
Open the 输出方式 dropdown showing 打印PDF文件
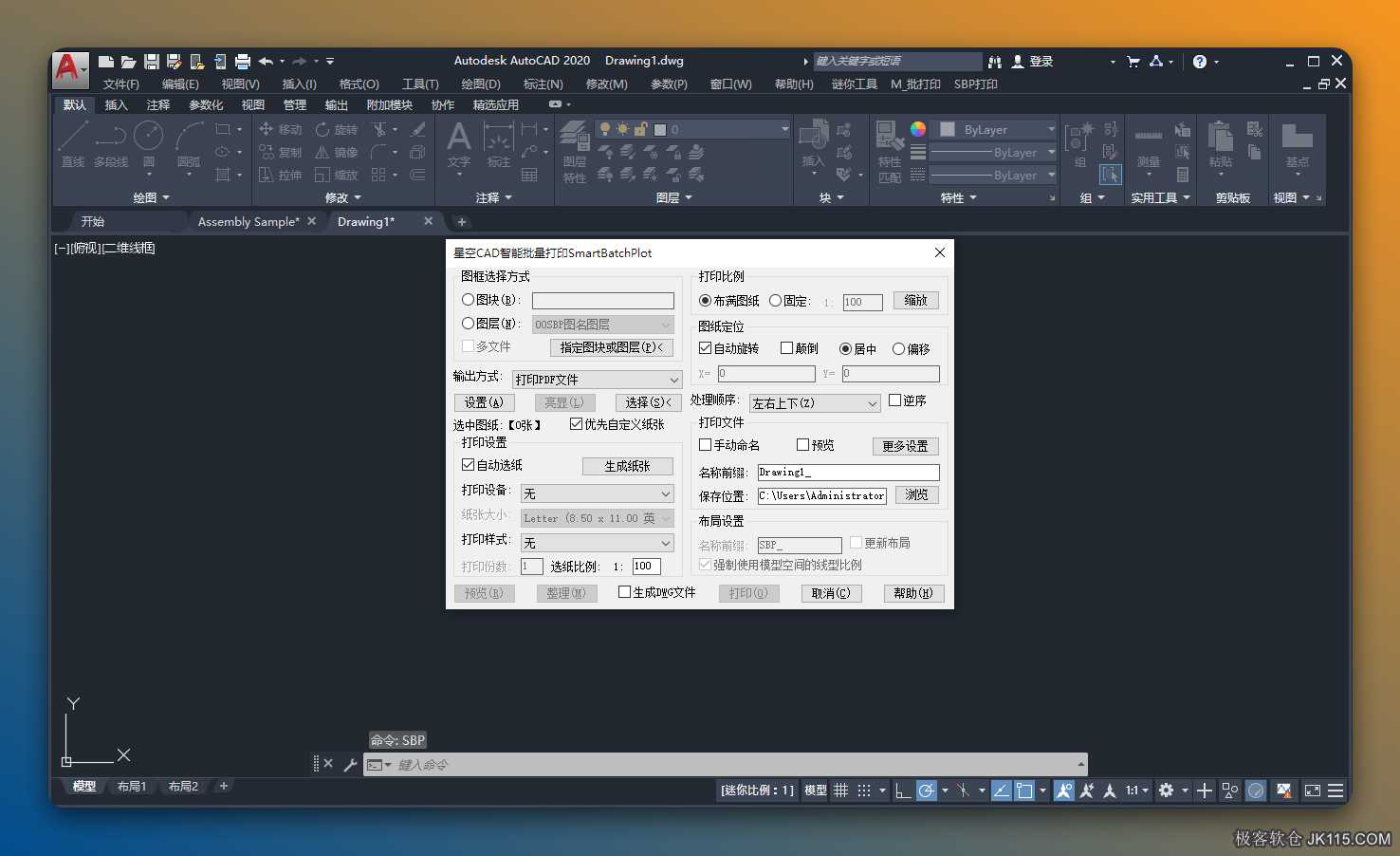click(x=597, y=380)
